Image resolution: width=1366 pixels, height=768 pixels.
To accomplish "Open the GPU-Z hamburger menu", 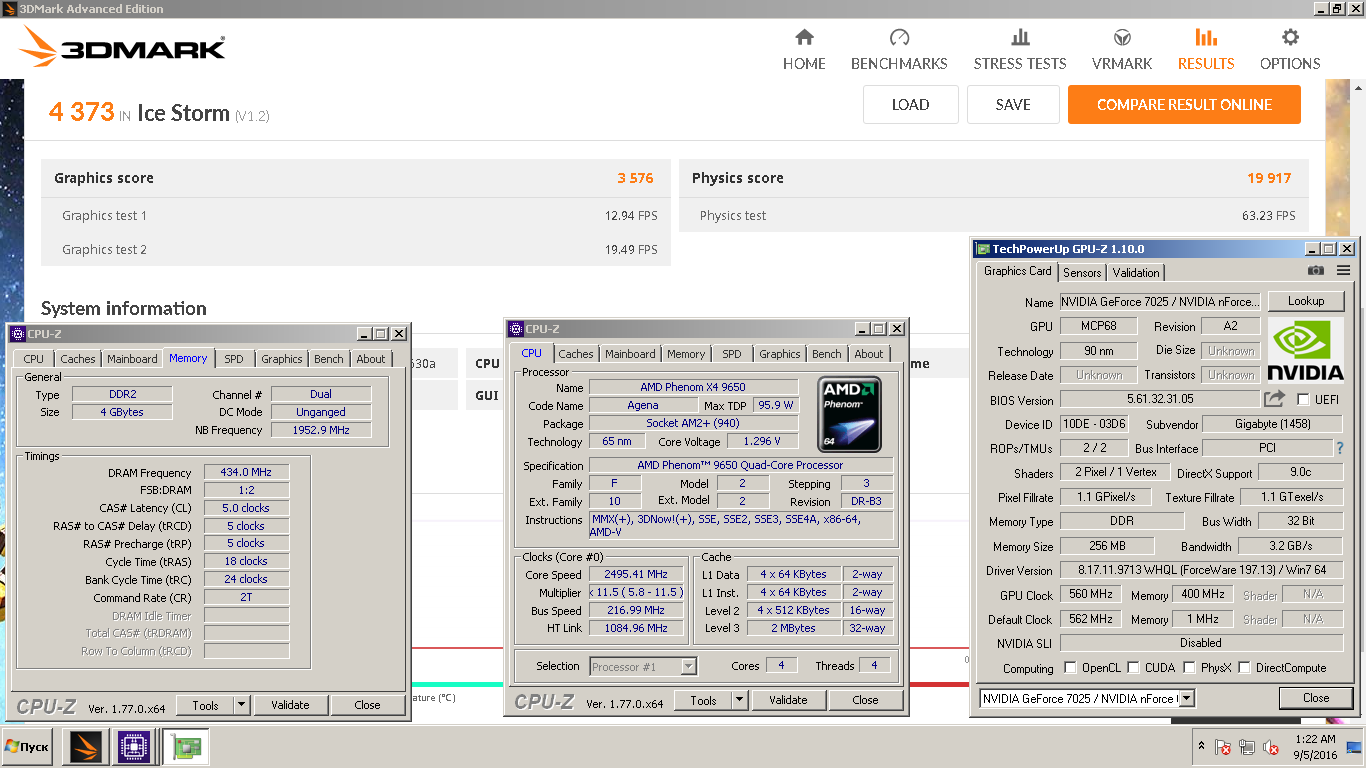I will pos(1343,271).
